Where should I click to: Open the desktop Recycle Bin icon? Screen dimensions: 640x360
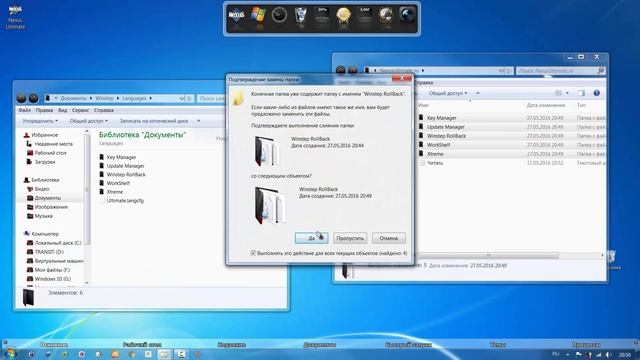click(612, 260)
